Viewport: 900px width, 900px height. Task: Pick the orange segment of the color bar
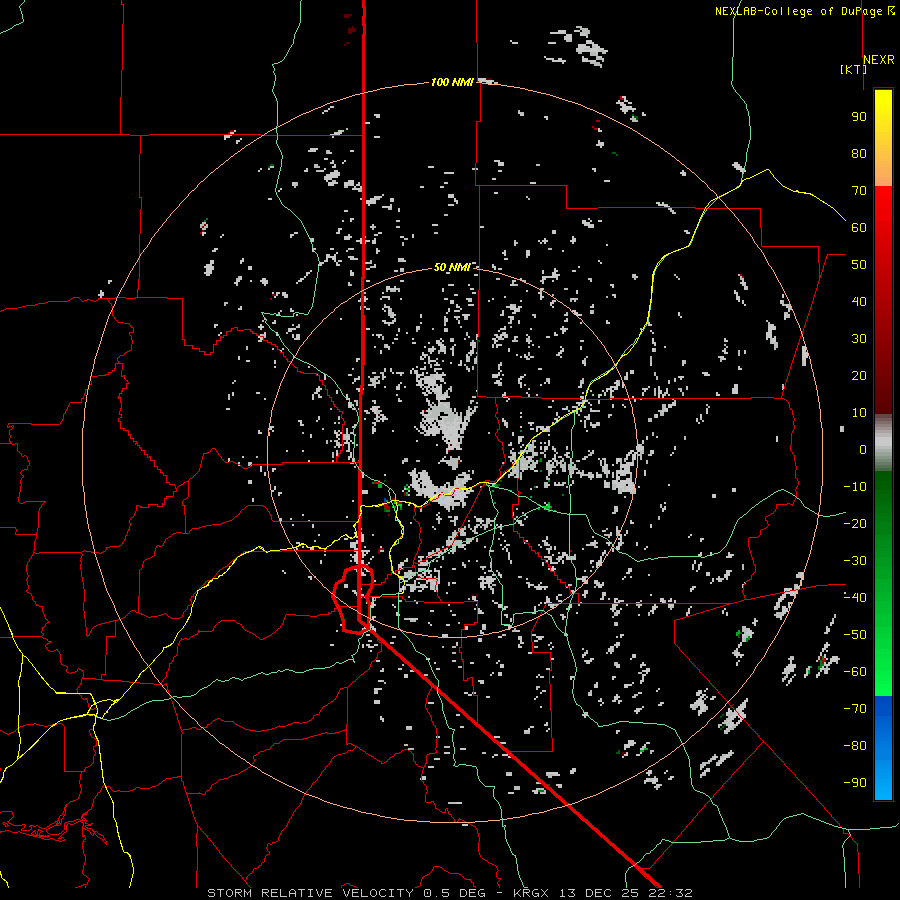(x=883, y=170)
